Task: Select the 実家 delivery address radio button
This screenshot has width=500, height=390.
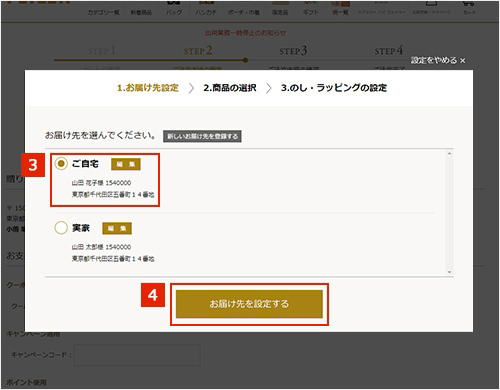Action: coord(61,228)
